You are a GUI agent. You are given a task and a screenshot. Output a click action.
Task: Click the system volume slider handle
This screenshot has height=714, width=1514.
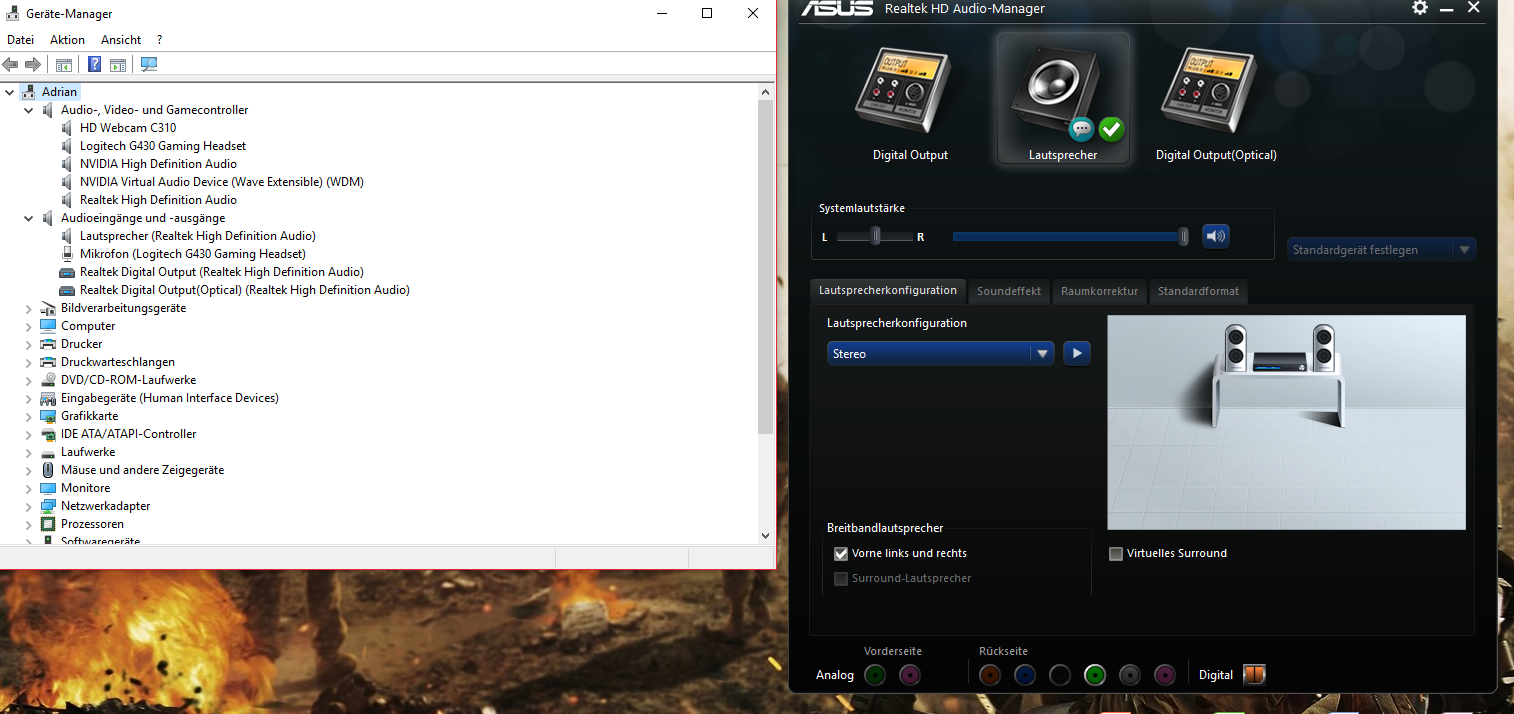point(1183,236)
